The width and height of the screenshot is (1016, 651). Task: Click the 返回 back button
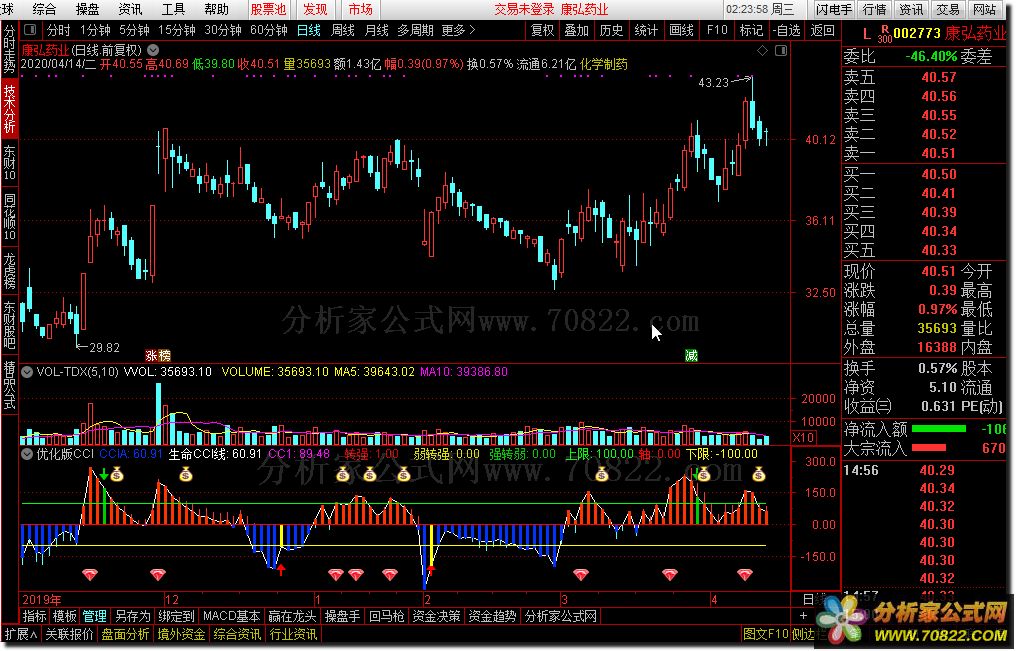(x=822, y=30)
